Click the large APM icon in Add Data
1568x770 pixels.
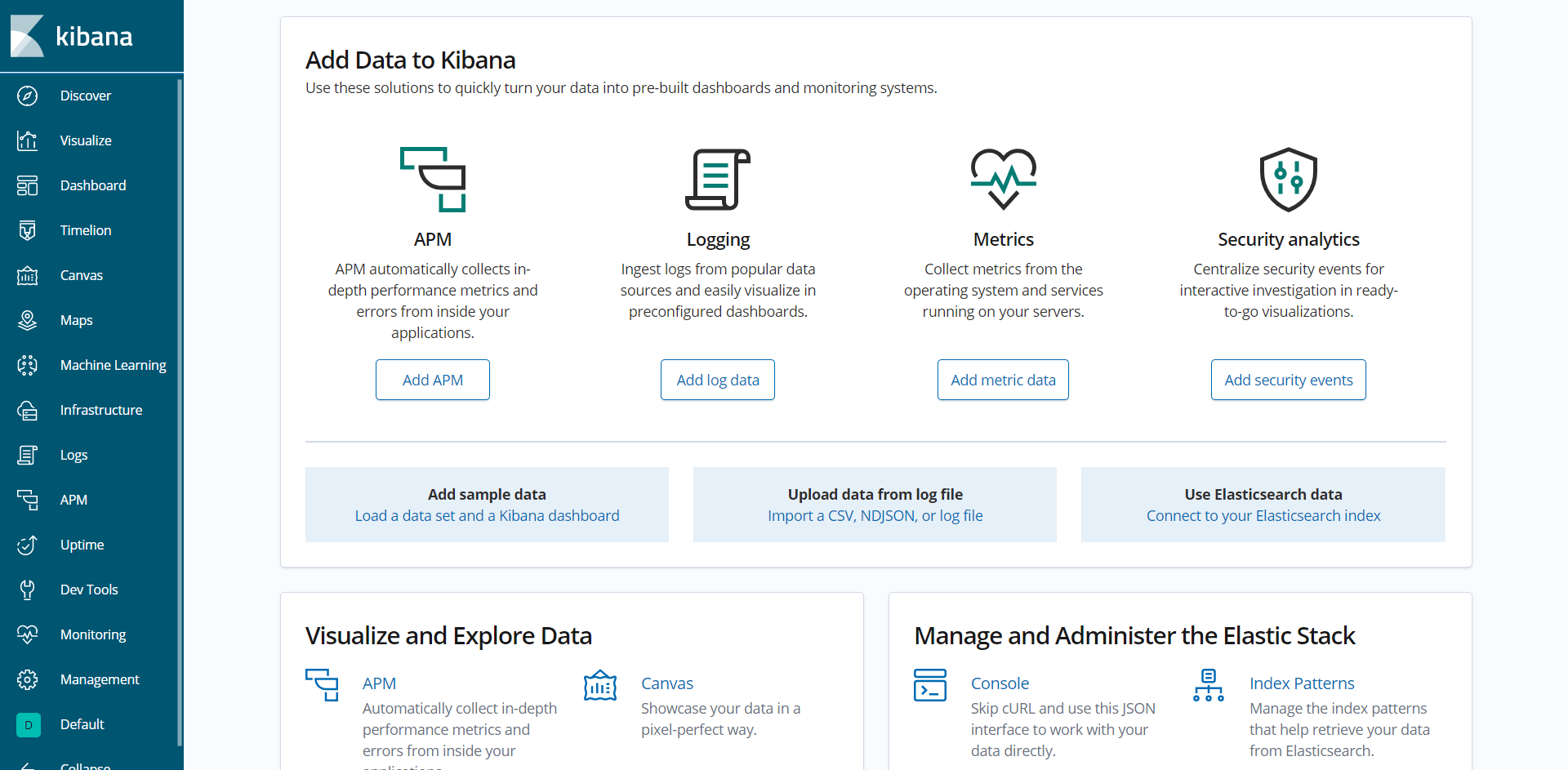click(433, 180)
